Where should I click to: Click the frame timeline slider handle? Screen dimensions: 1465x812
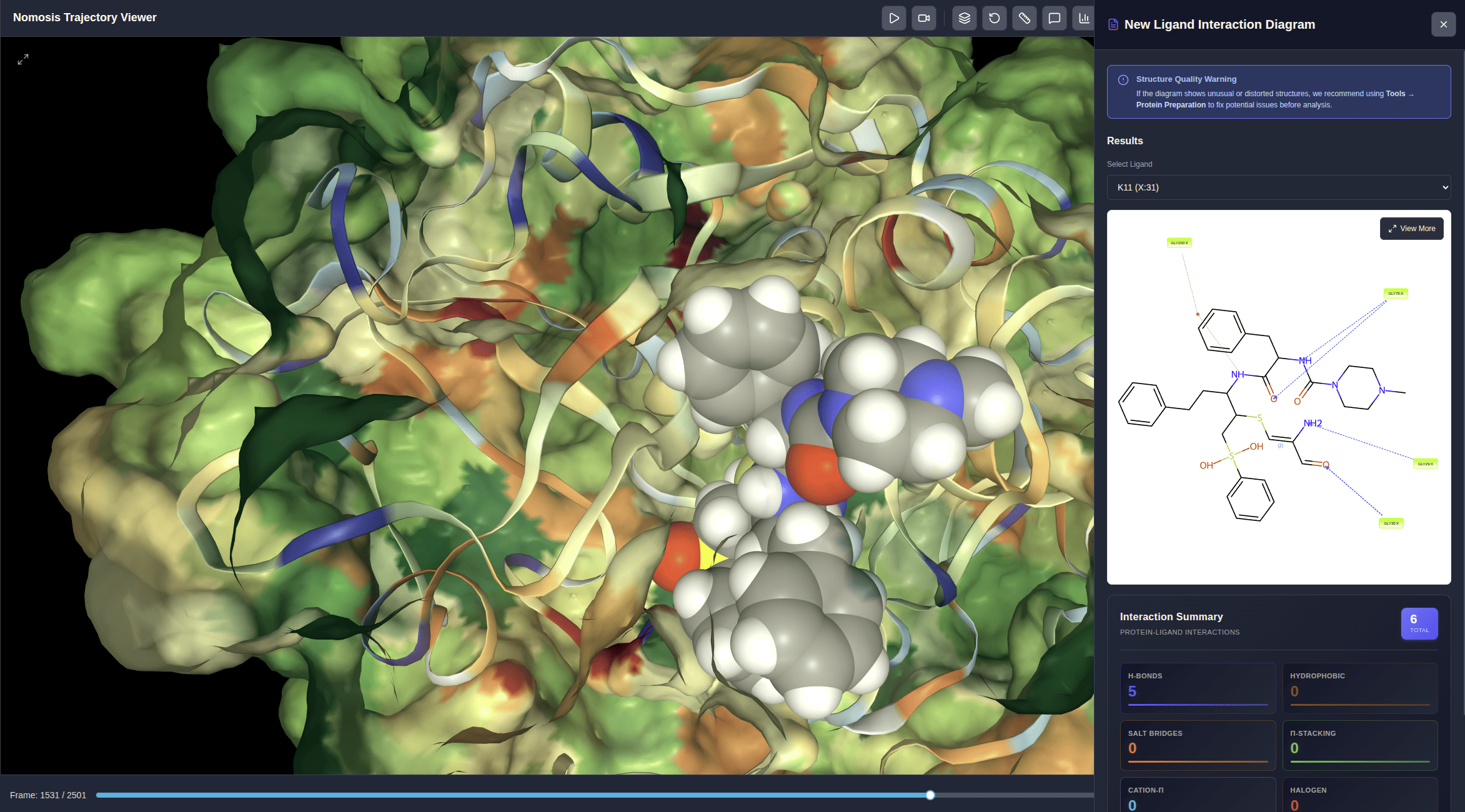point(930,795)
